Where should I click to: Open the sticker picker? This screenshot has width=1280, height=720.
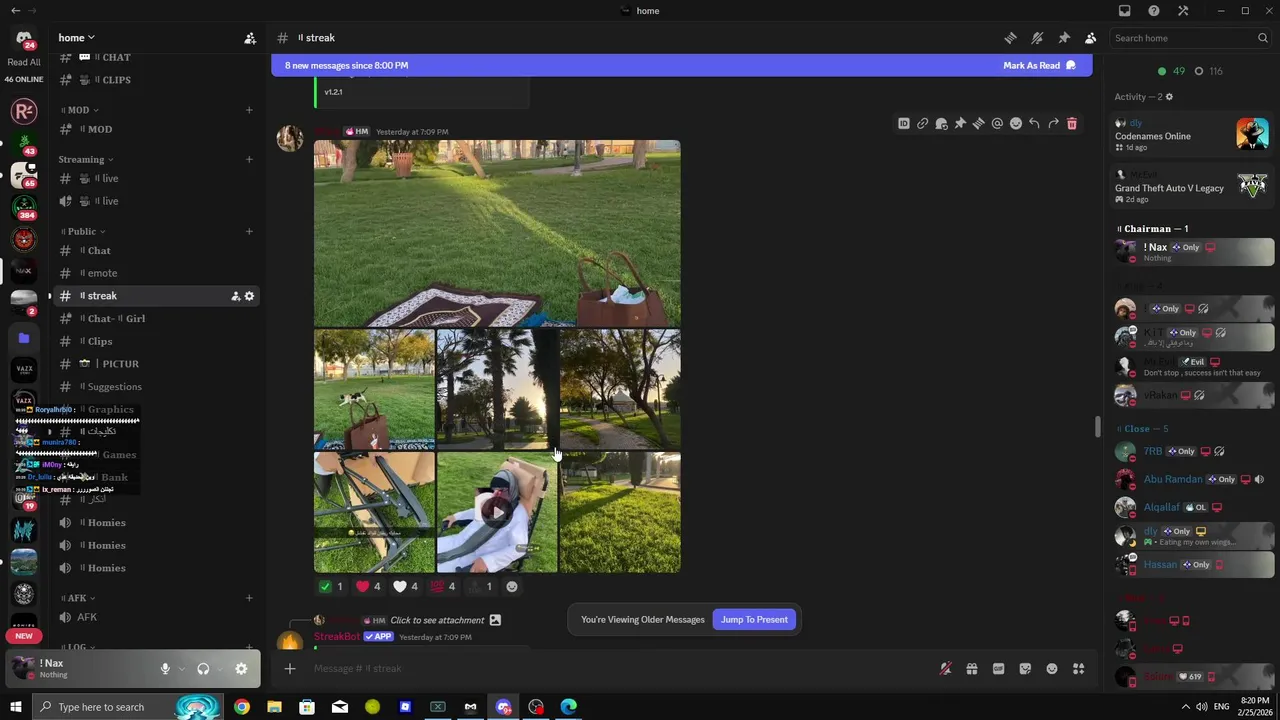1025,669
